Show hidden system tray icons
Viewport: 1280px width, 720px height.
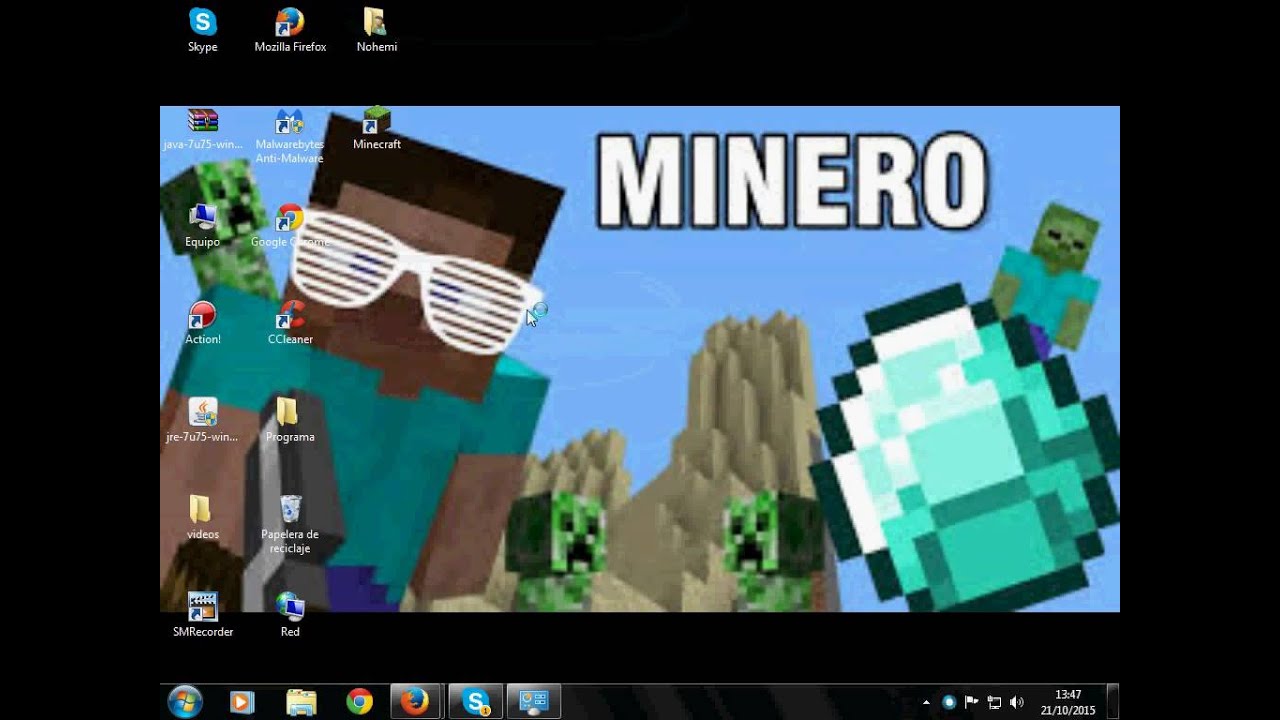point(927,703)
